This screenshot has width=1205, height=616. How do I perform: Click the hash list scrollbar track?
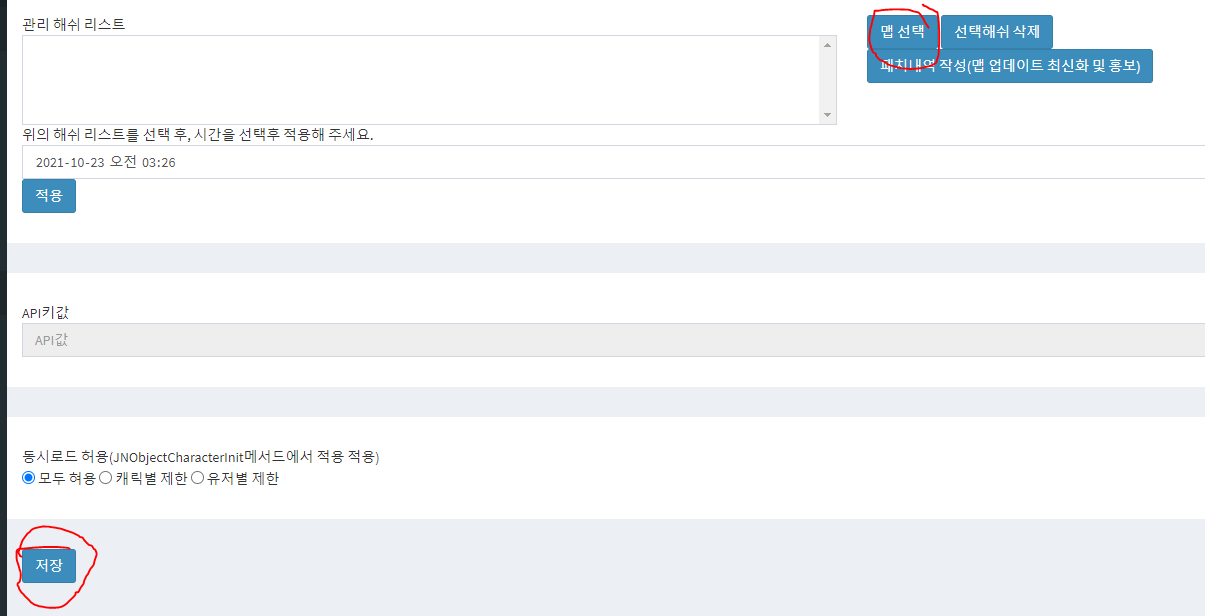(827, 80)
